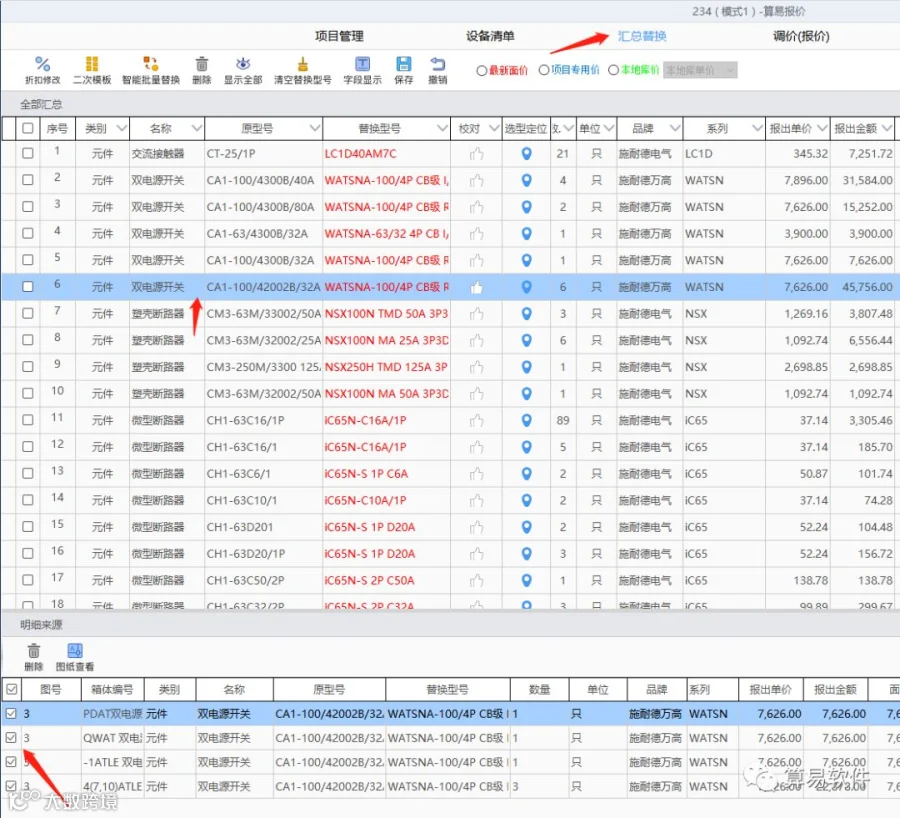This screenshot has width=900, height=818.
Task: Open the 单位 column filter dropdown
Action: coord(609,128)
